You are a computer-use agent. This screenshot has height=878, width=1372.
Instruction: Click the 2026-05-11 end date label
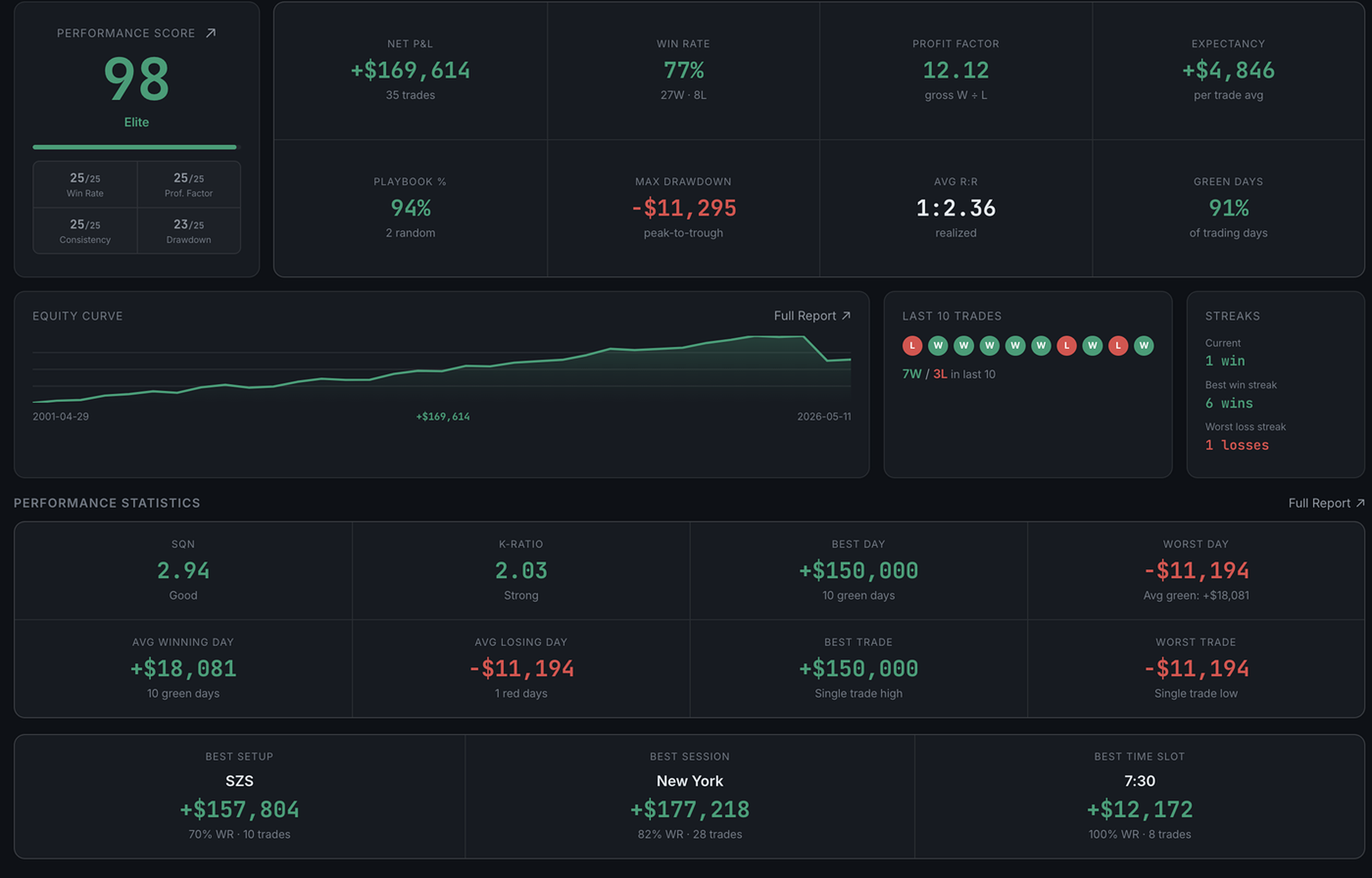tap(824, 416)
